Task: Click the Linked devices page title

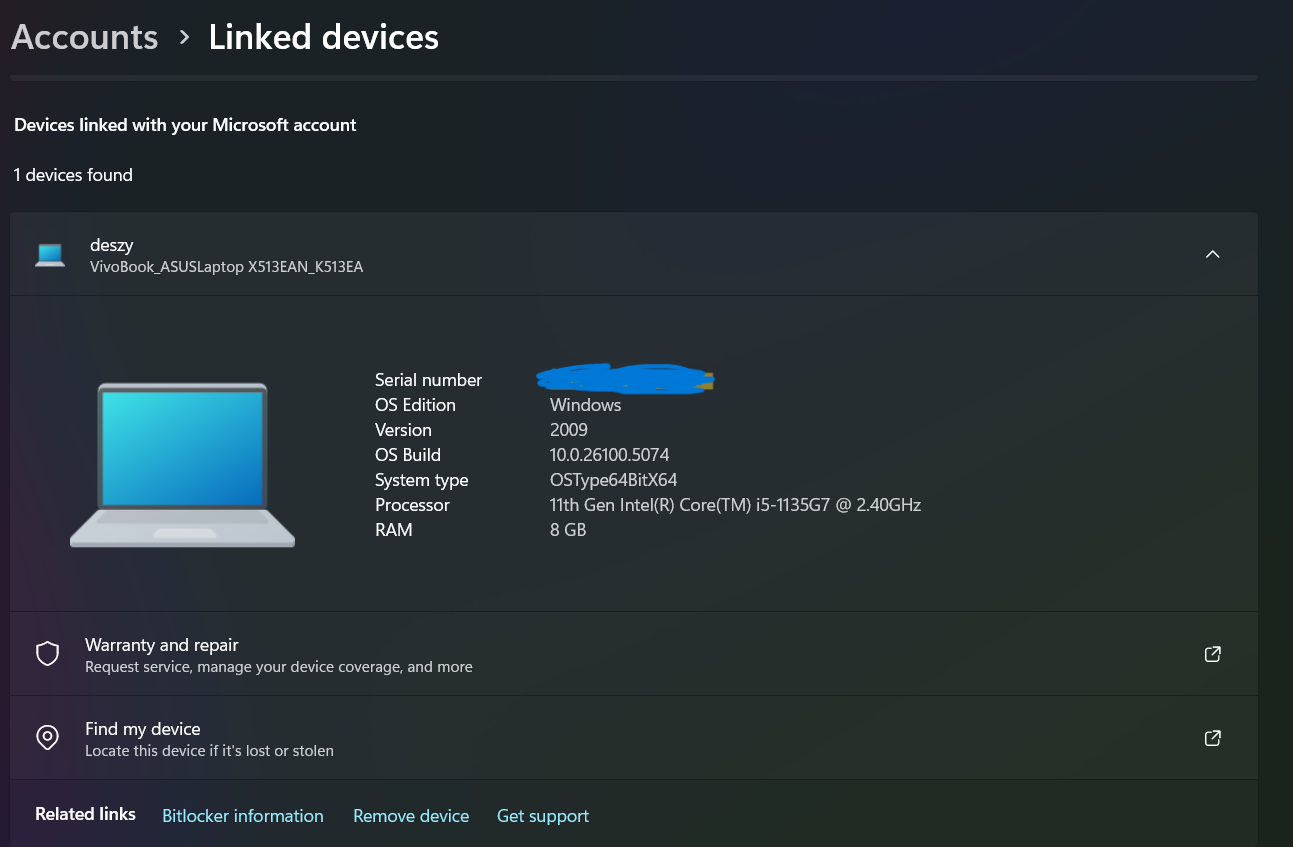Action: 323,37
